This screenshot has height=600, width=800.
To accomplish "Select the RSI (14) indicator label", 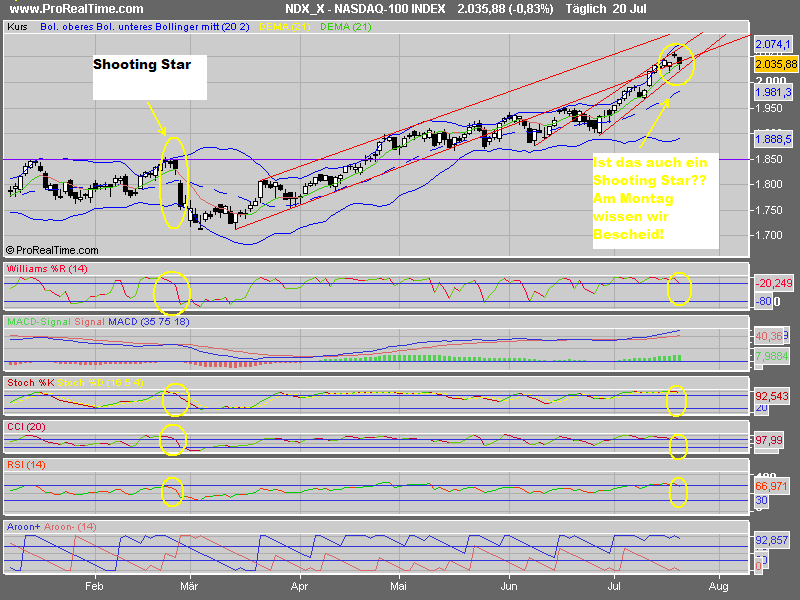I will tap(26, 465).
